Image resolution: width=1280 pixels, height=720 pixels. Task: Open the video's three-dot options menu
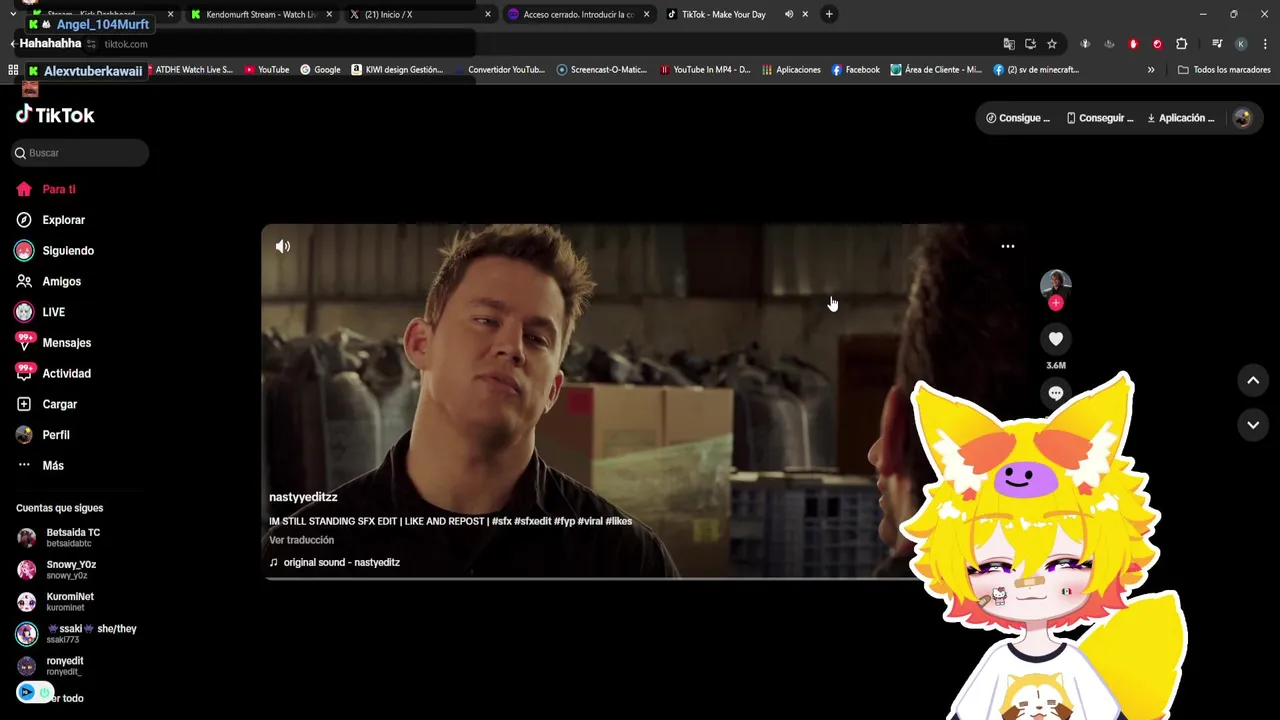(1008, 246)
